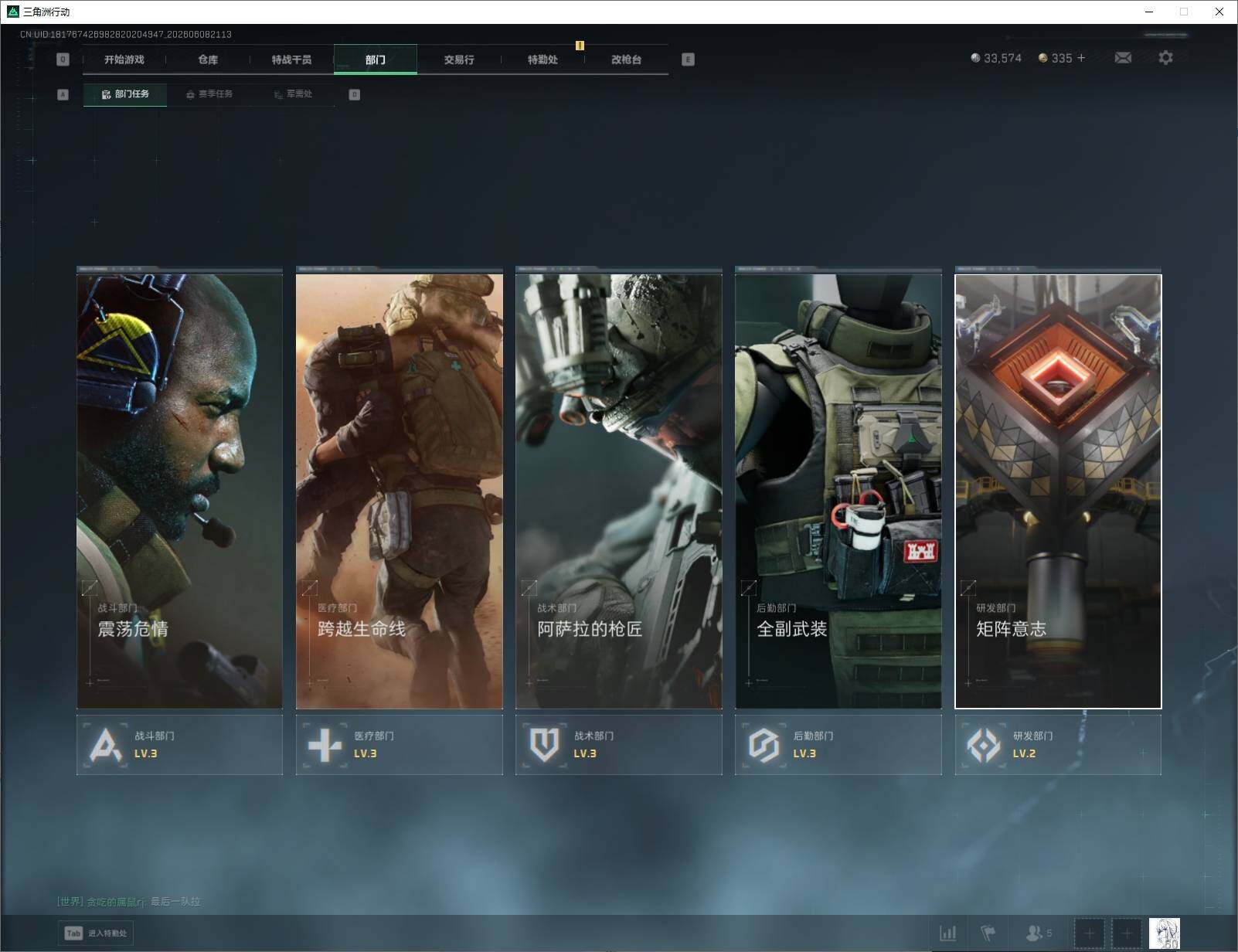Open the settings gear icon
Screen dimensions: 1238x952
coord(1165,58)
